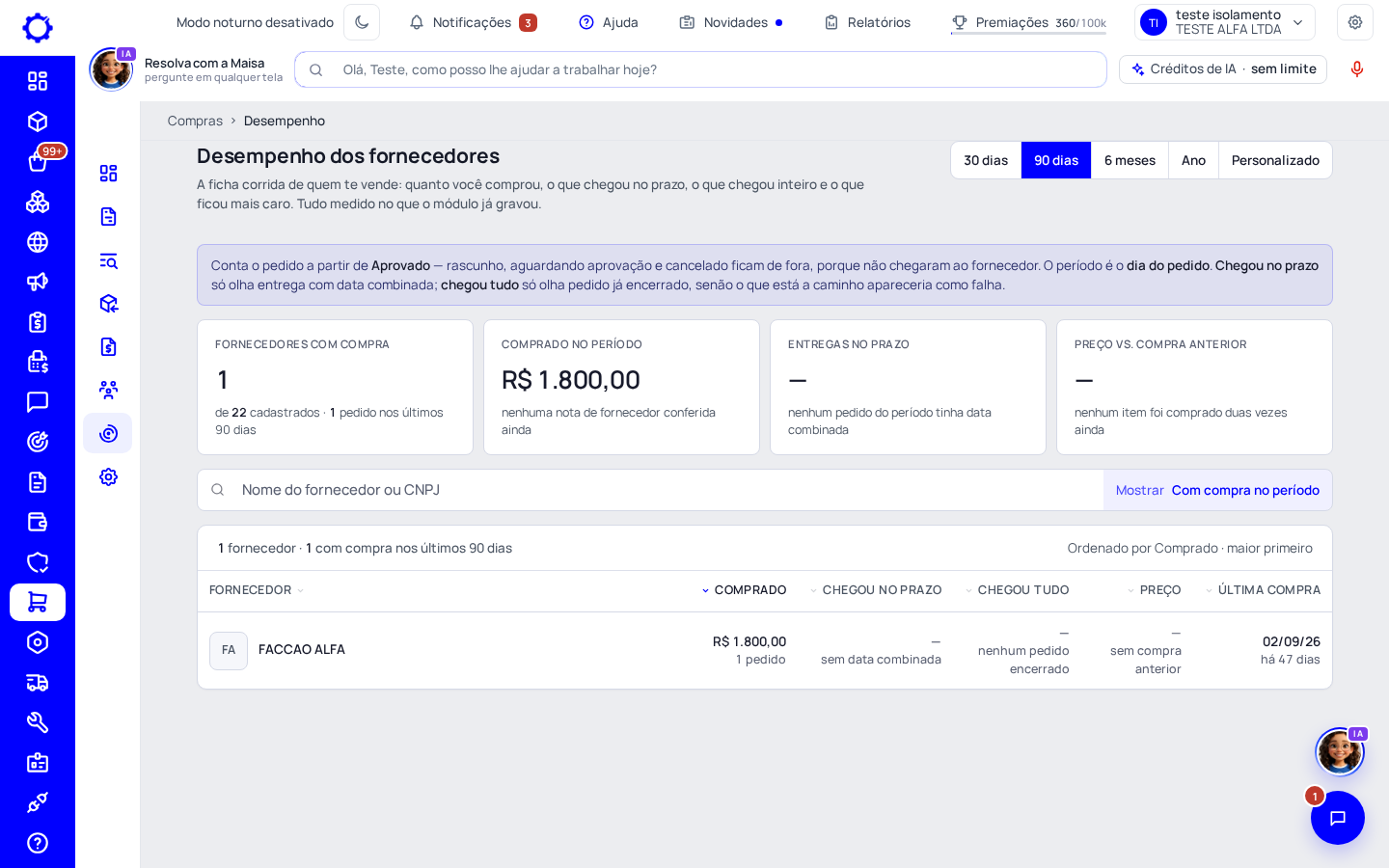Open the chat bubble icon in the blue sidebar

(x=38, y=402)
